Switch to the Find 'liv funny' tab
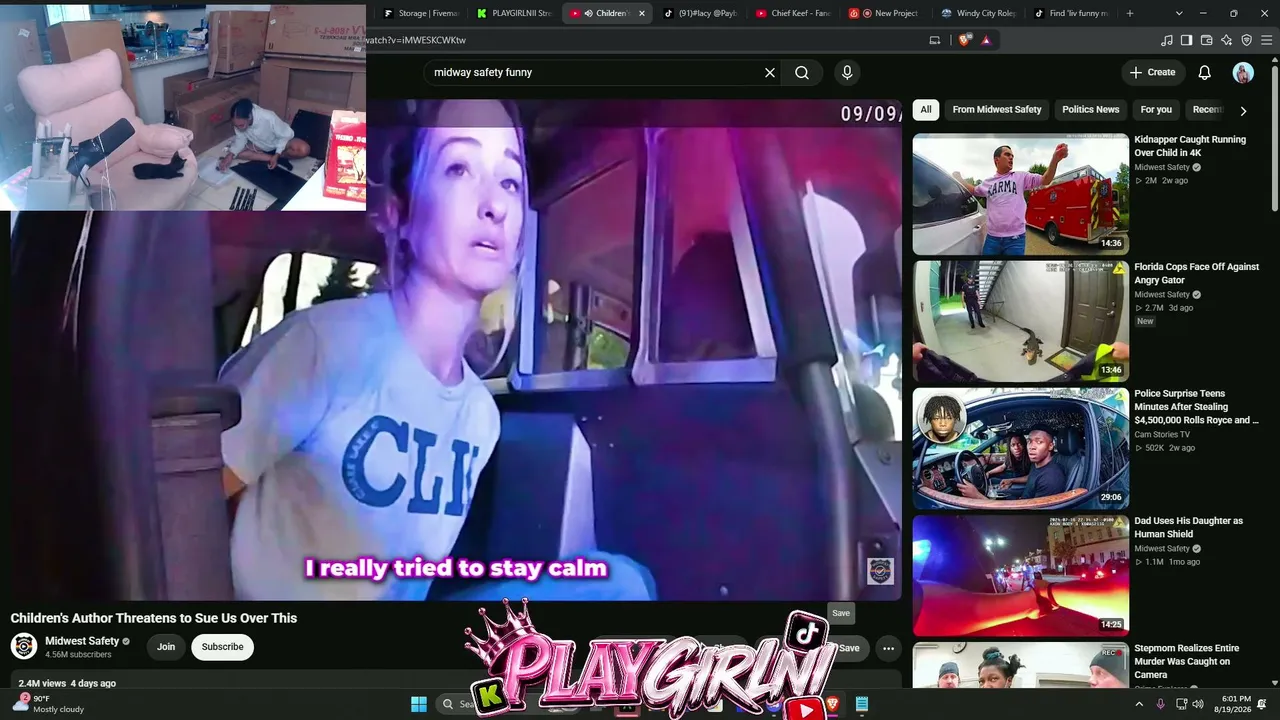 (x=1073, y=13)
